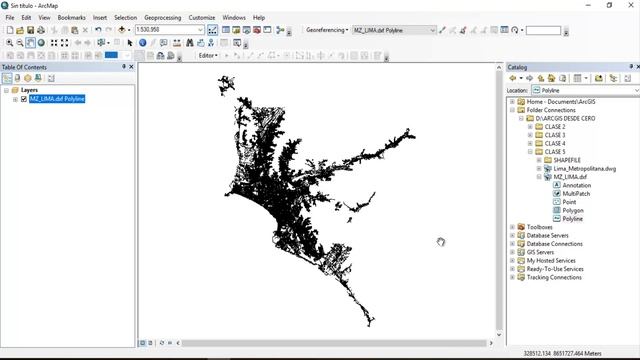This screenshot has height=360, width=640.
Task: Save the map with floppy disk icon
Action: click(x=30, y=30)
